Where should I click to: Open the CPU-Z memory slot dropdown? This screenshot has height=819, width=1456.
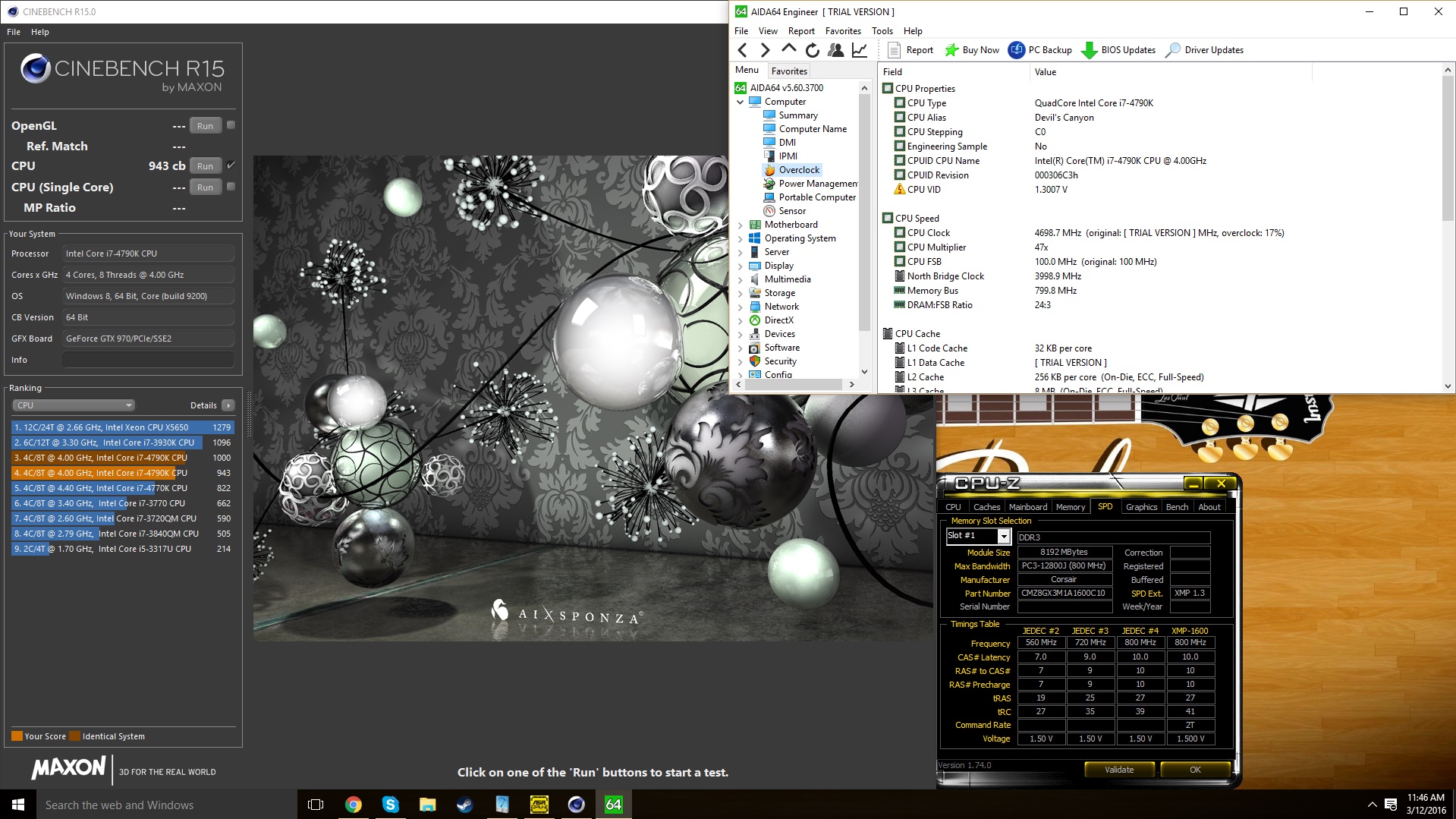point(1003,537)
